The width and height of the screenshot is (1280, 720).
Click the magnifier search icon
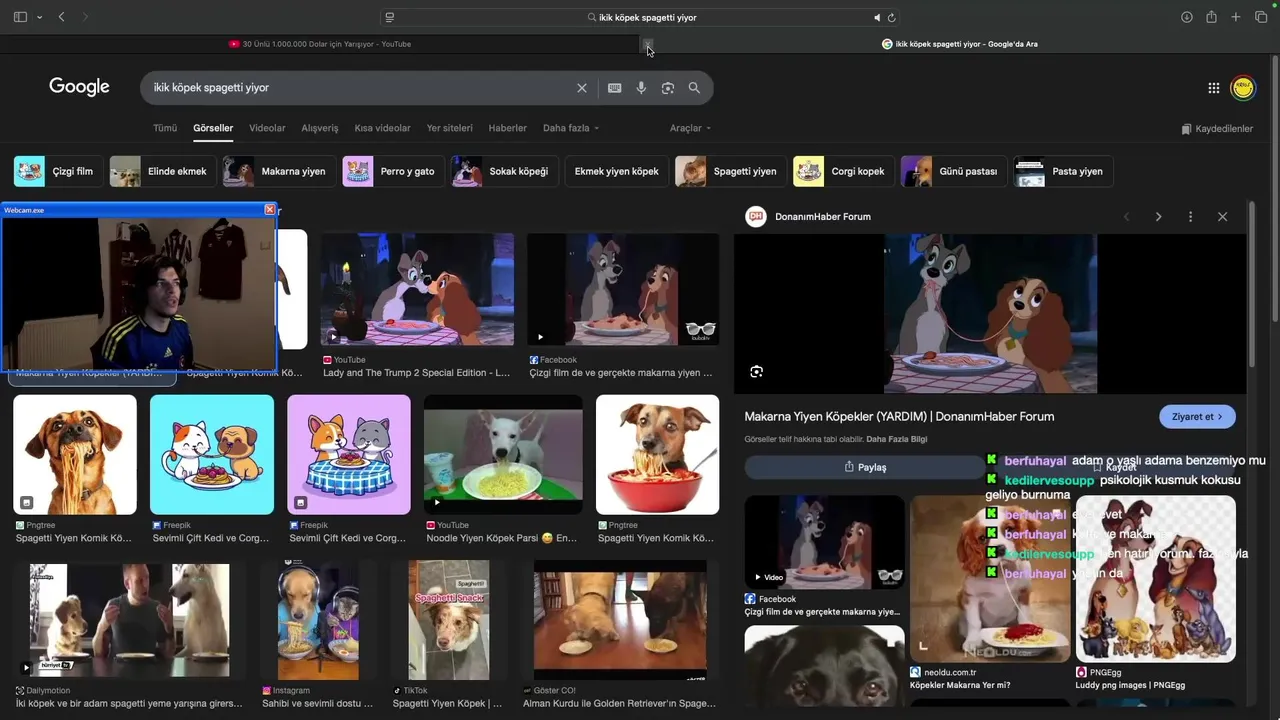pyautogui.click(x=694, y=88)
